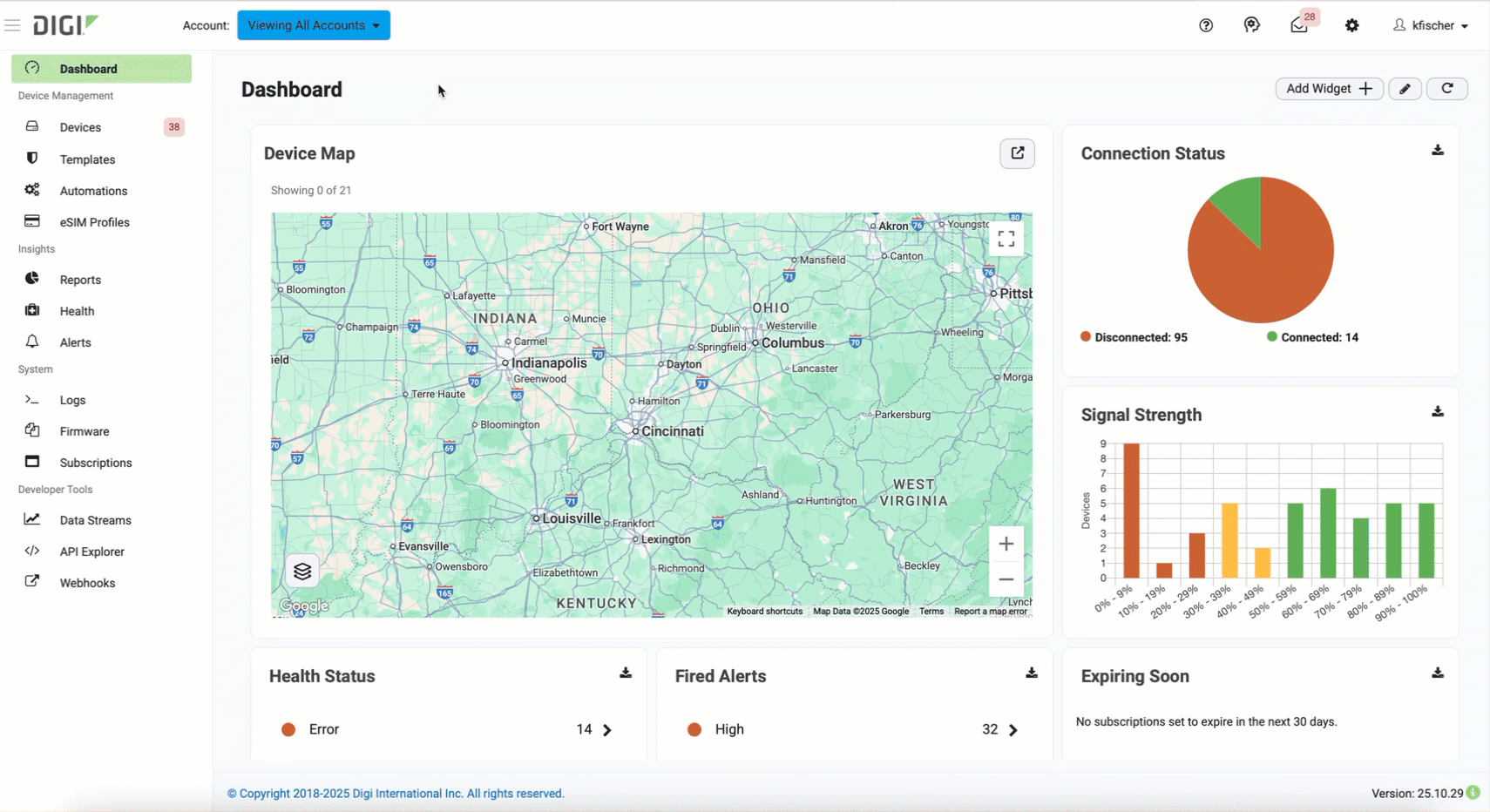Open the Firmware sidebar item
This screenshot has width=1490, height=812.
tap(84, 431)
